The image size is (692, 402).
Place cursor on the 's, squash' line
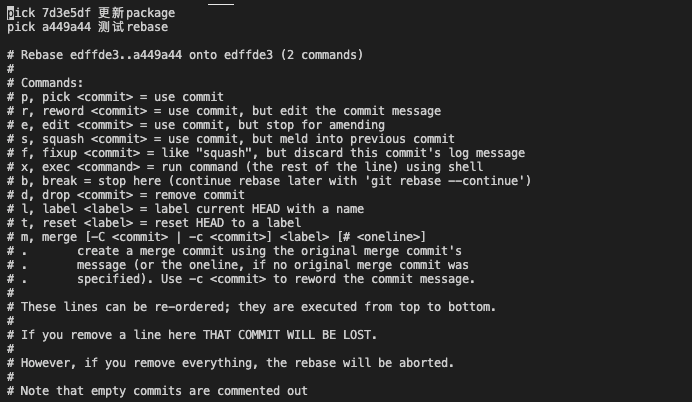[x=231, y=139]
